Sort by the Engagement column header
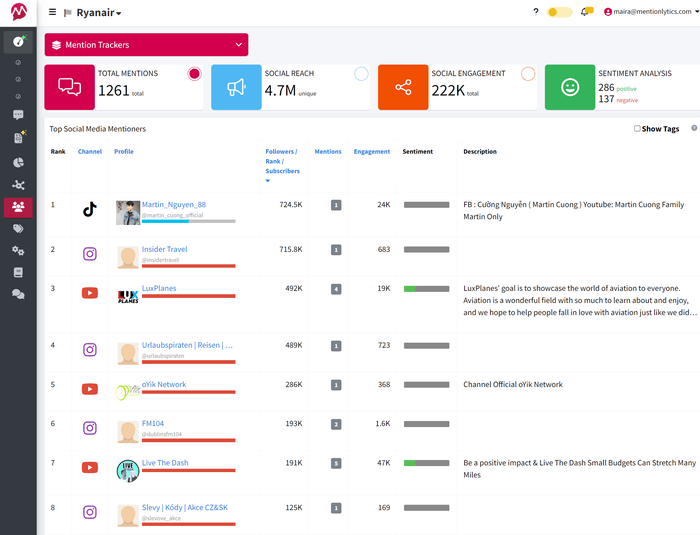Viewport: 700px width, 535px height. 372,151
